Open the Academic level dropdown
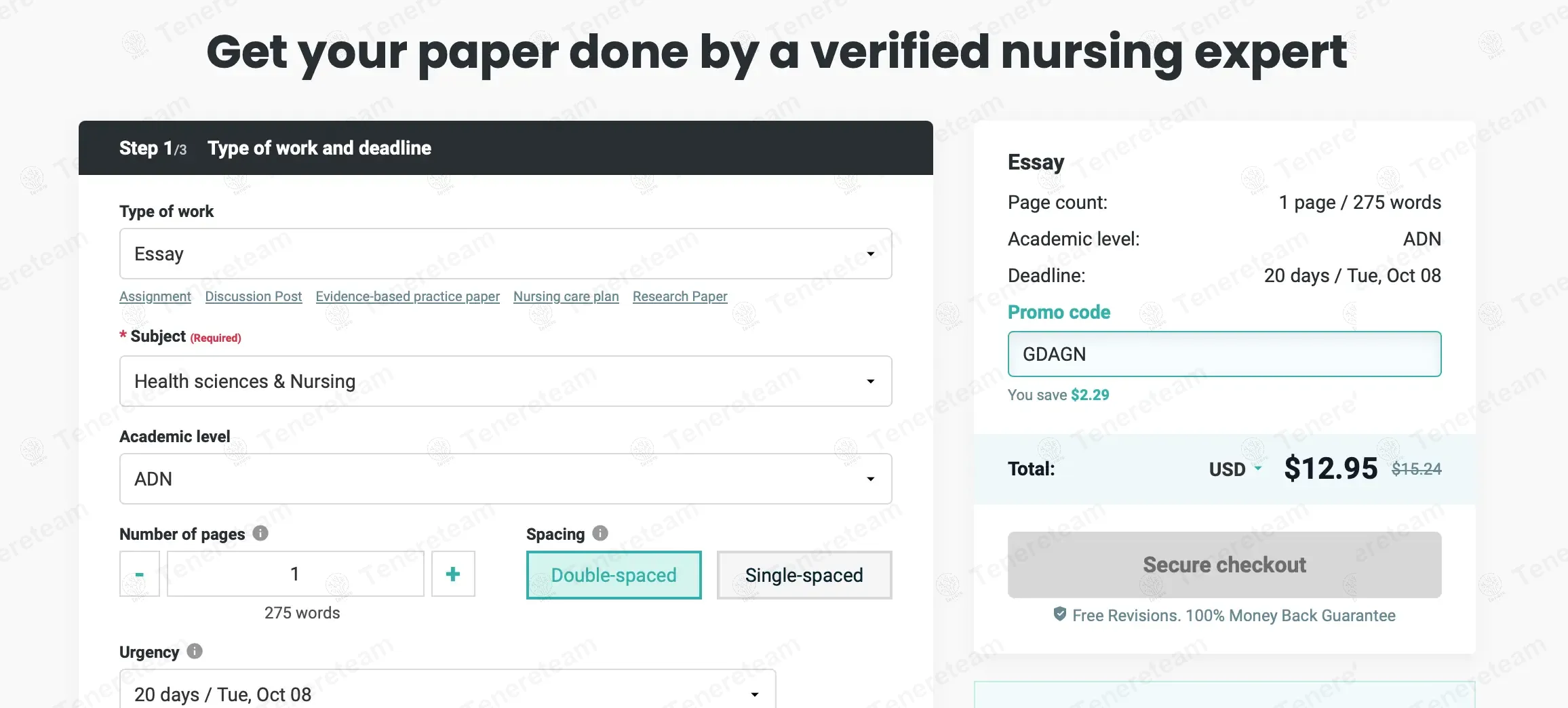 (x=505, y=479)
